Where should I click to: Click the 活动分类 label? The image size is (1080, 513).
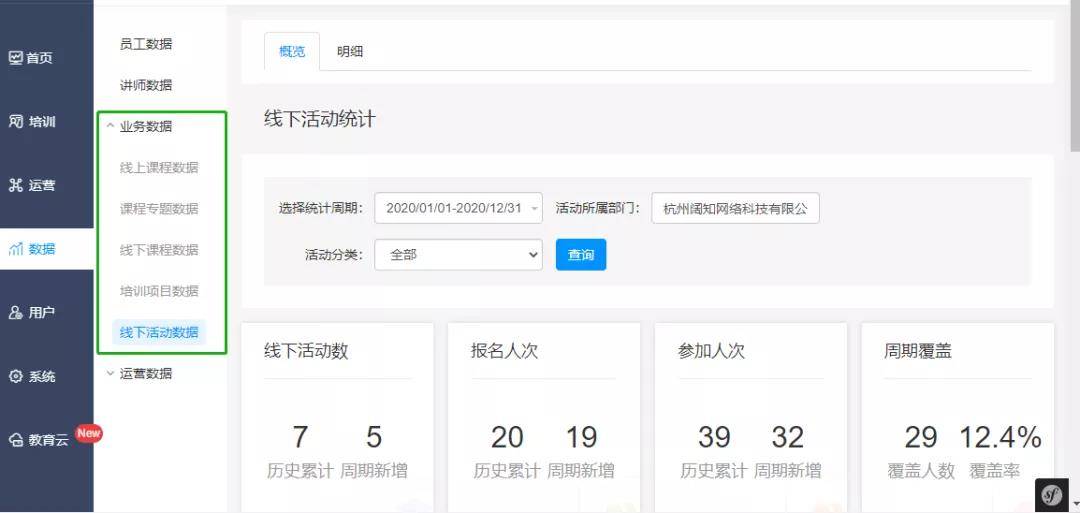334,255
